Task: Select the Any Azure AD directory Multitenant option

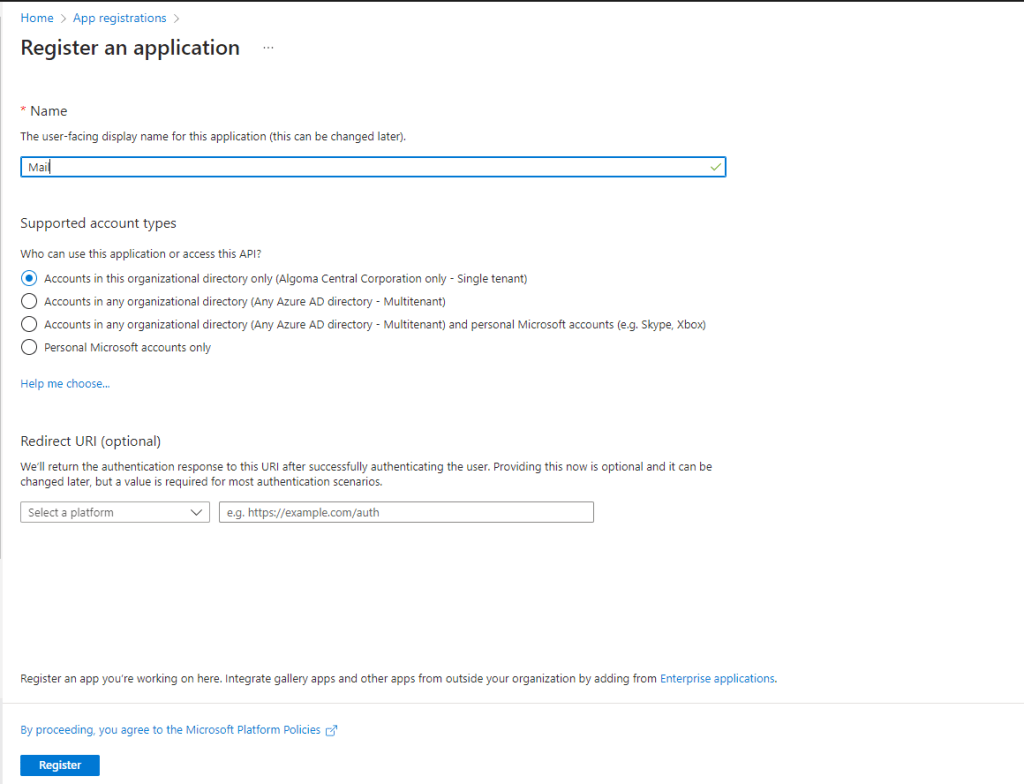Action: [x=29, y=301]
